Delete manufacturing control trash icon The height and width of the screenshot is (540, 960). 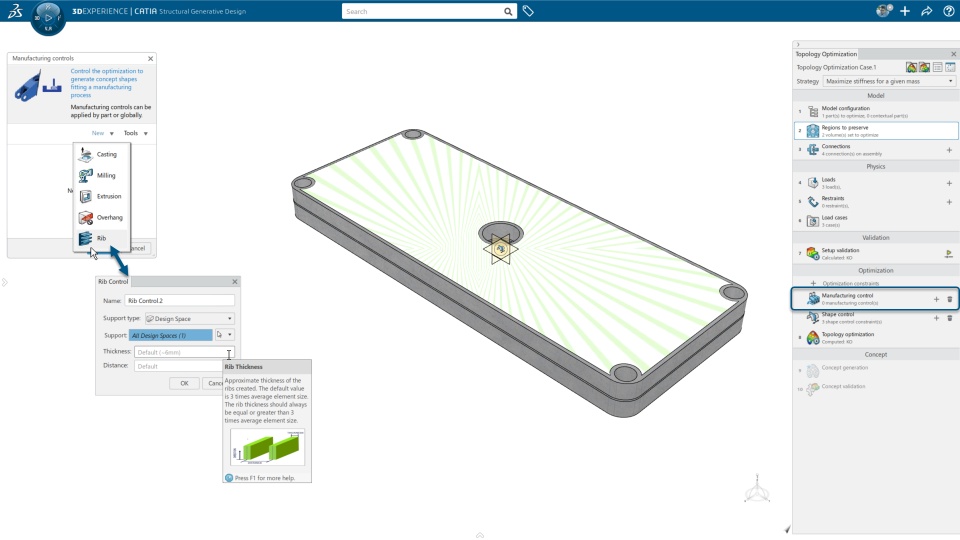(x=950, y=299)
